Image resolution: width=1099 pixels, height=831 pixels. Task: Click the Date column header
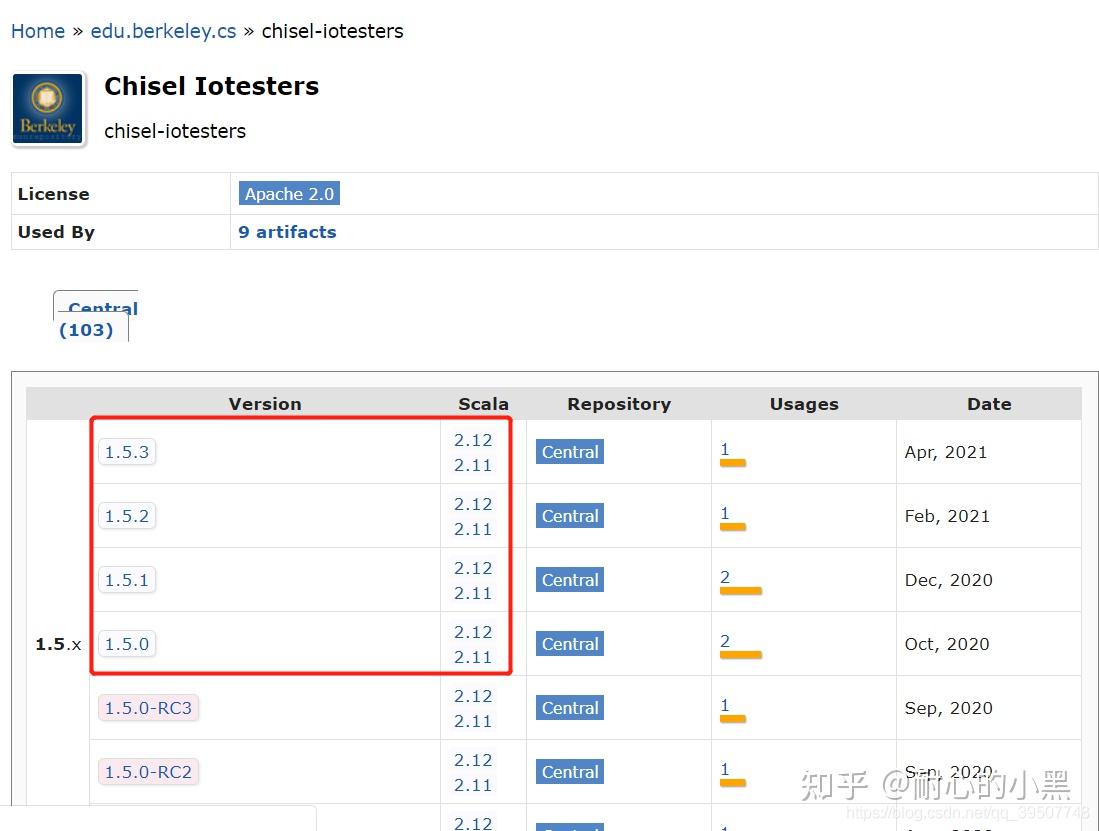tap(989, 404)
